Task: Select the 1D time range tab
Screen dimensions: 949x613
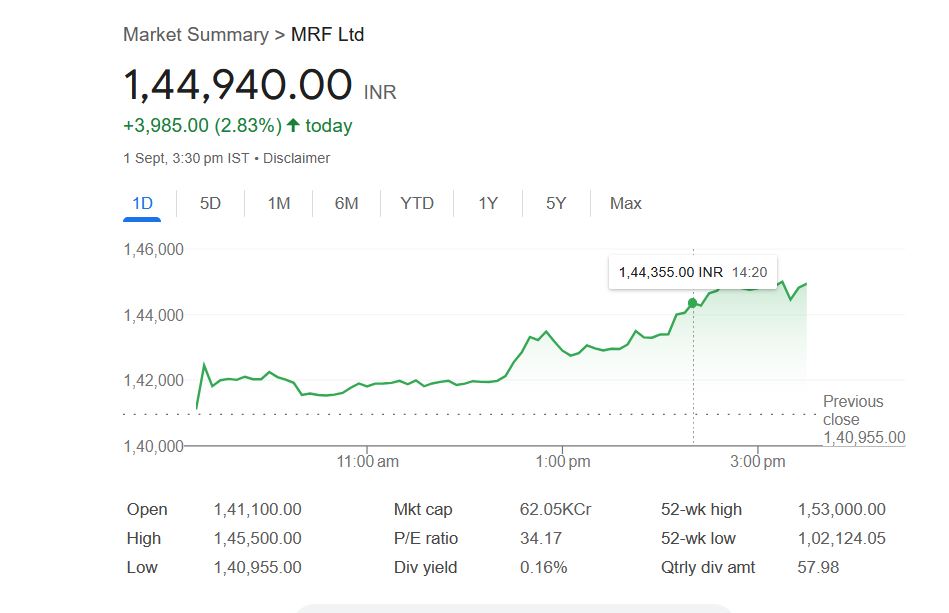Action: [x=142, y=203]
